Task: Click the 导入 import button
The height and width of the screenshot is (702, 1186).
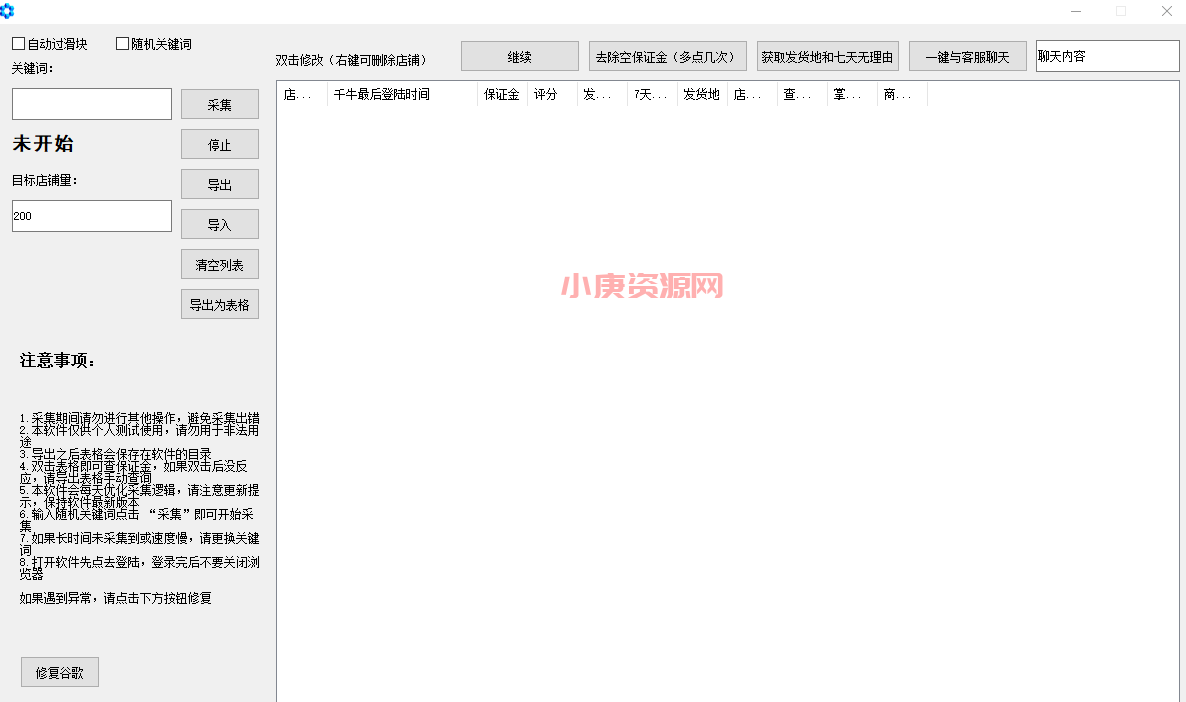Action: pos(219,223)
